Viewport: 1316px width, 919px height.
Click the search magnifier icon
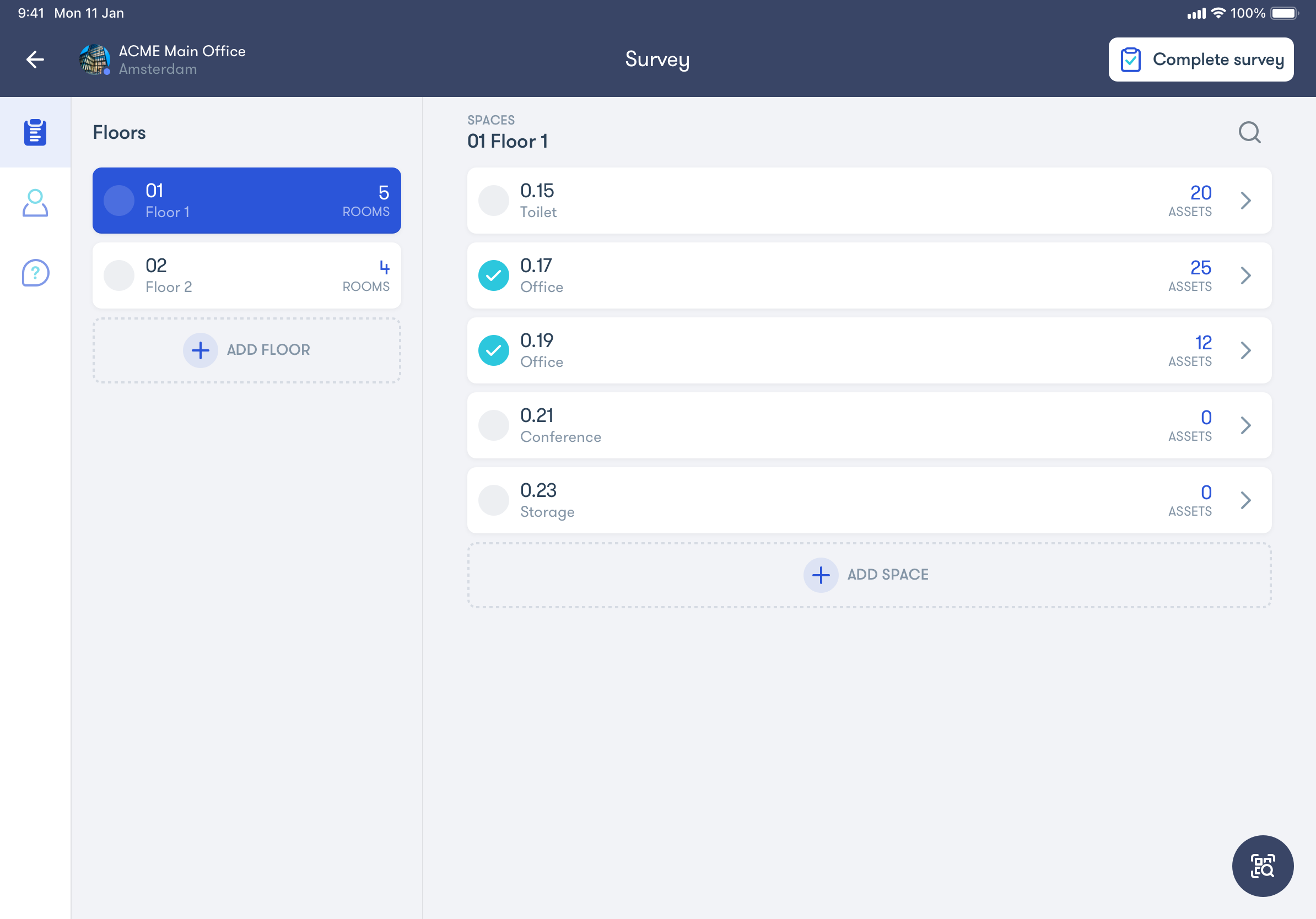coord(1249,132)
